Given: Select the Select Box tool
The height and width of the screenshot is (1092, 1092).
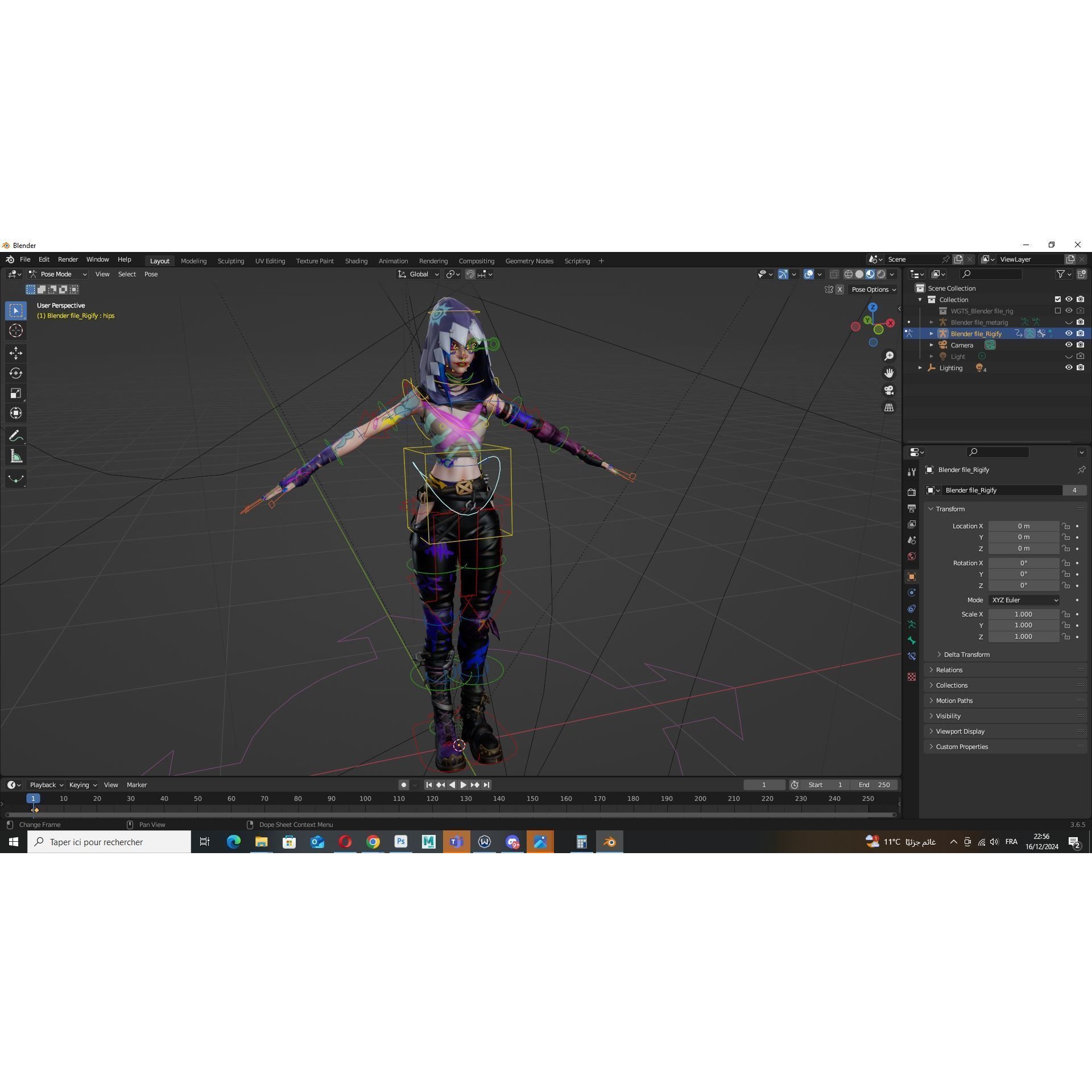Looking at the screenshot, I should point(16,311).
